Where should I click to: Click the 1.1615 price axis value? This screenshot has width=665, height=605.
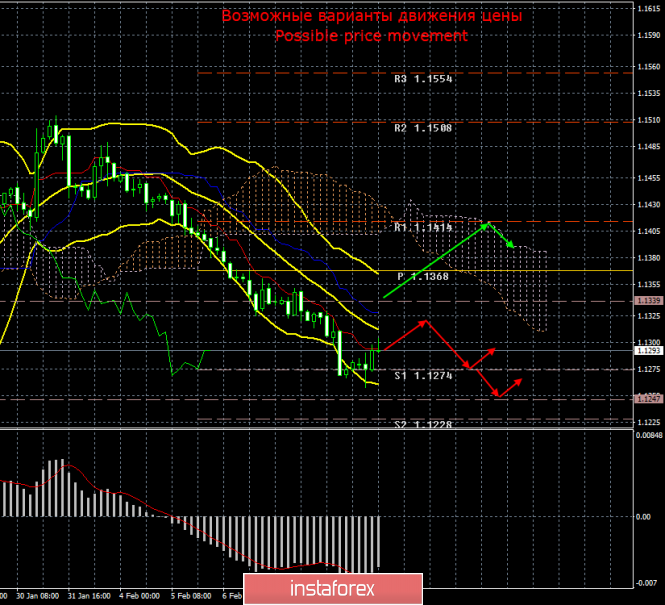click(x=649, y=8)
